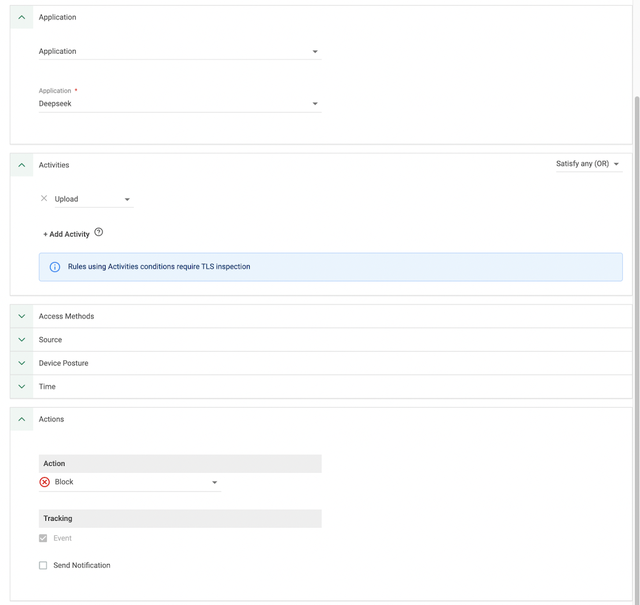This screenshot has width=640, height=605.
Task: Open the Upload activity dropdown
Action: [94, 199]
